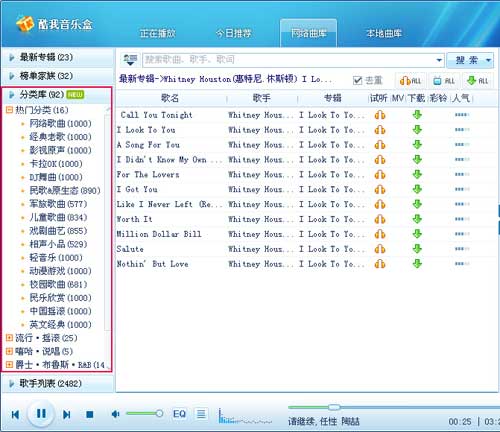The width and height of the screenshot is (500, 432).
Task: Collapse the 分类库 (92) section
Action: [57, 95]
